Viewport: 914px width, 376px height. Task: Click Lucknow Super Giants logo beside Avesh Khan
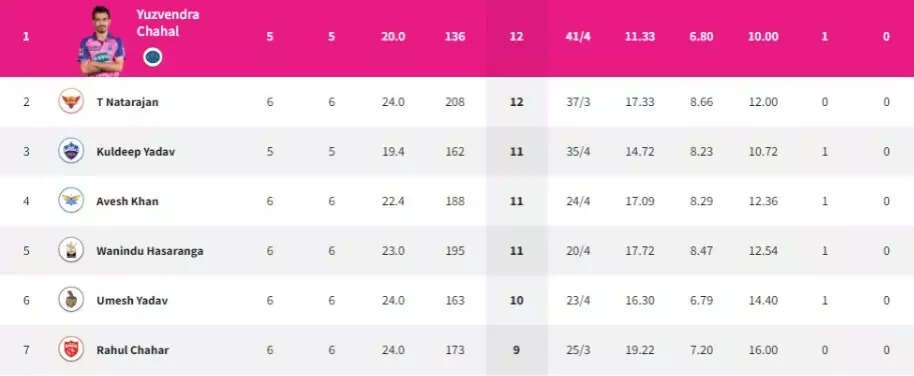point(71,201)
